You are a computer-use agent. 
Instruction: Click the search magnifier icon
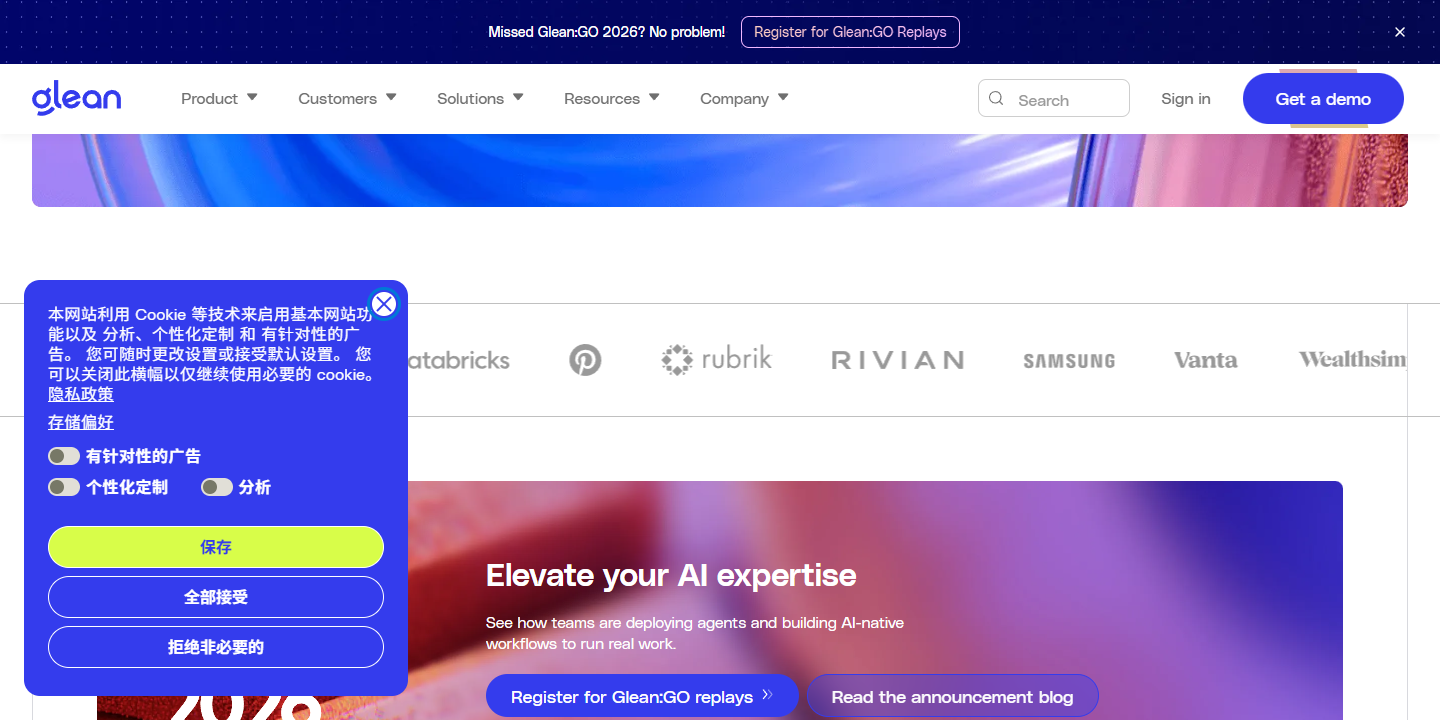(996, 98)
